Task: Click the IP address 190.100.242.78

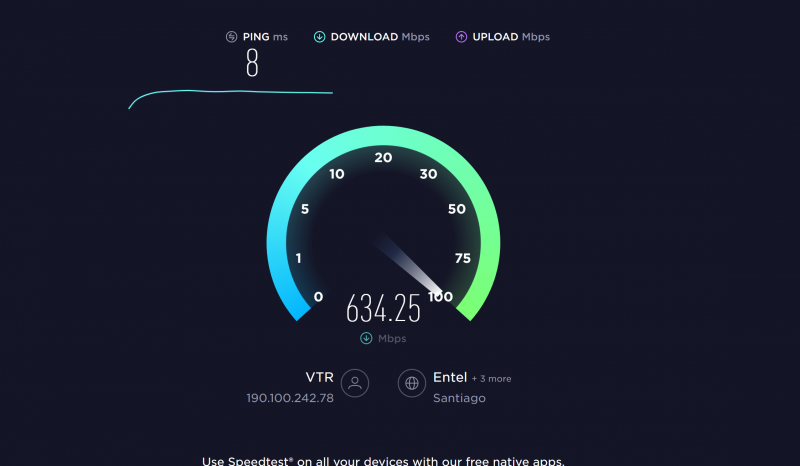Action: tap(290, 398)
